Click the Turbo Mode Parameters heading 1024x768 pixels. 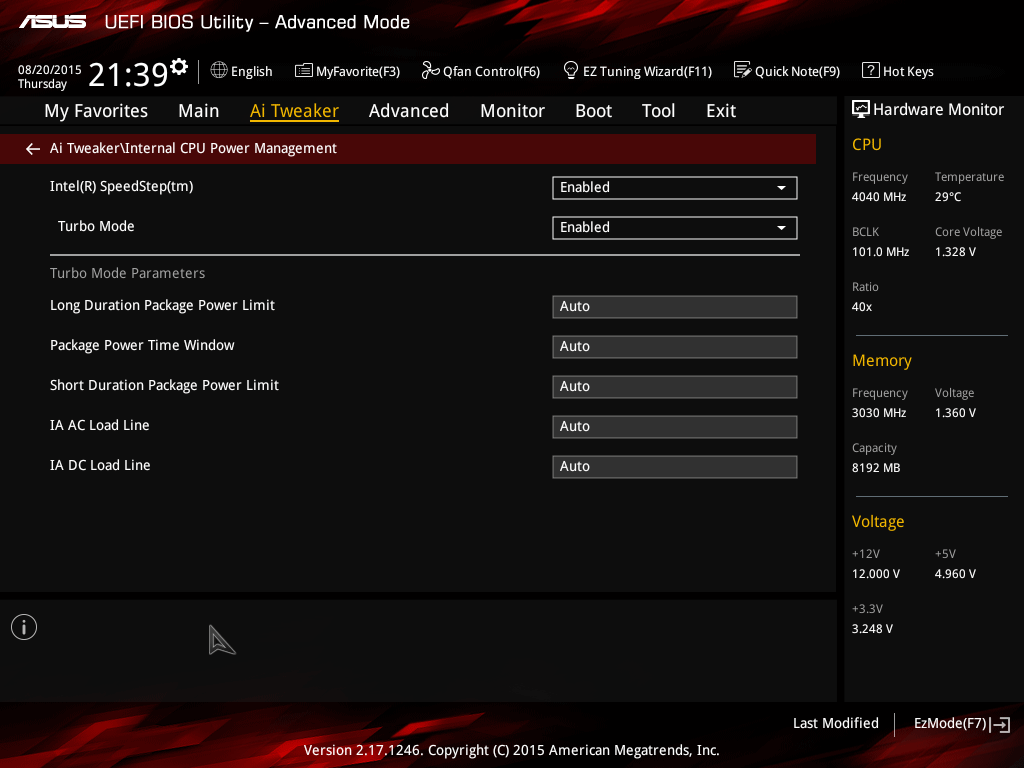tap(127, 273)
